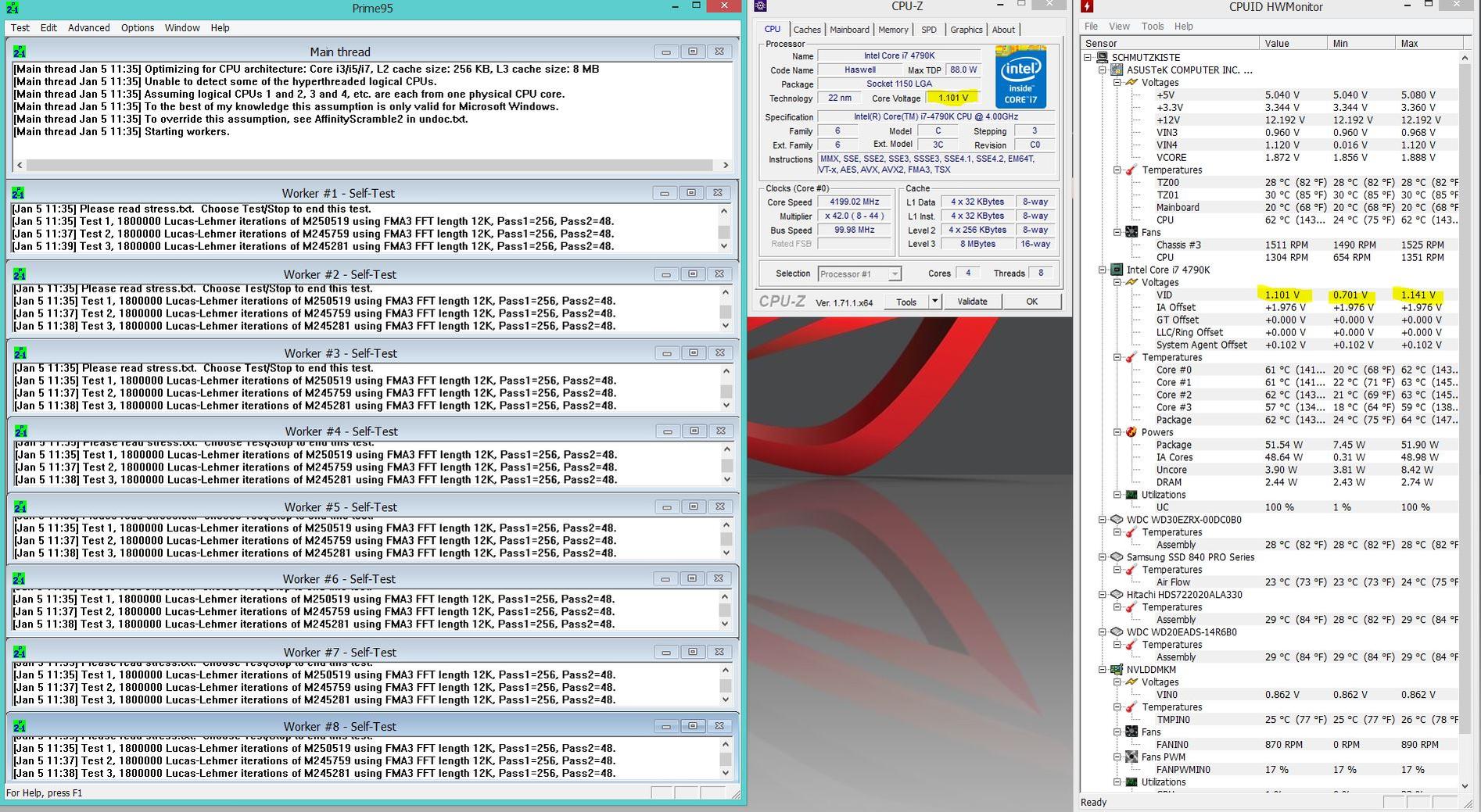This screenshot has height=812, width=1481.
Task: Click the Validate button in CPU-Z
Action: 972,302
